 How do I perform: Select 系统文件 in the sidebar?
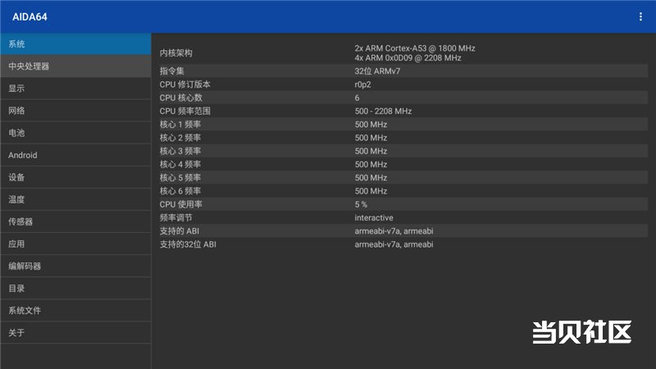click(76, 310)
